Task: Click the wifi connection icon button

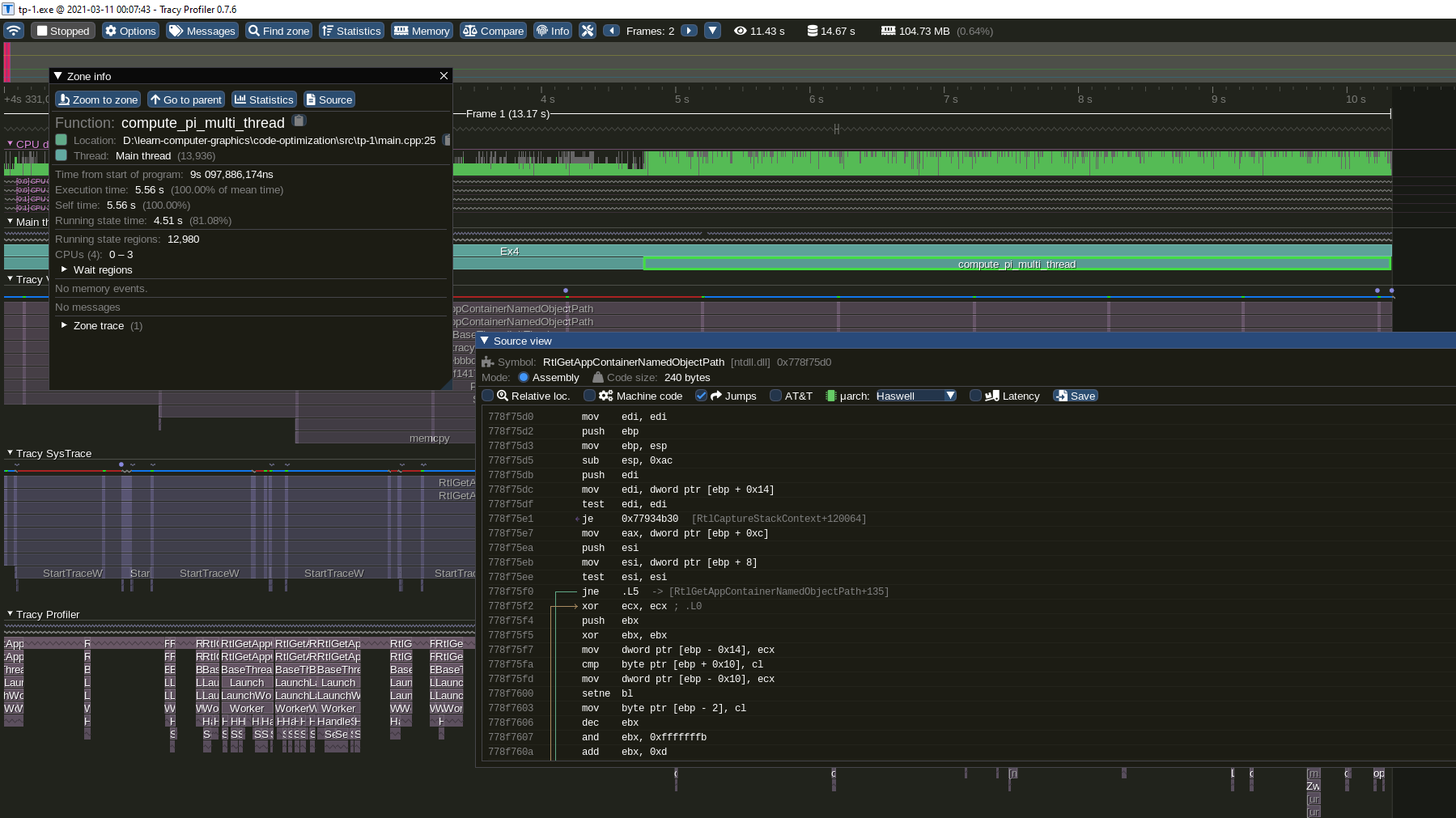Action: (14, 31)
